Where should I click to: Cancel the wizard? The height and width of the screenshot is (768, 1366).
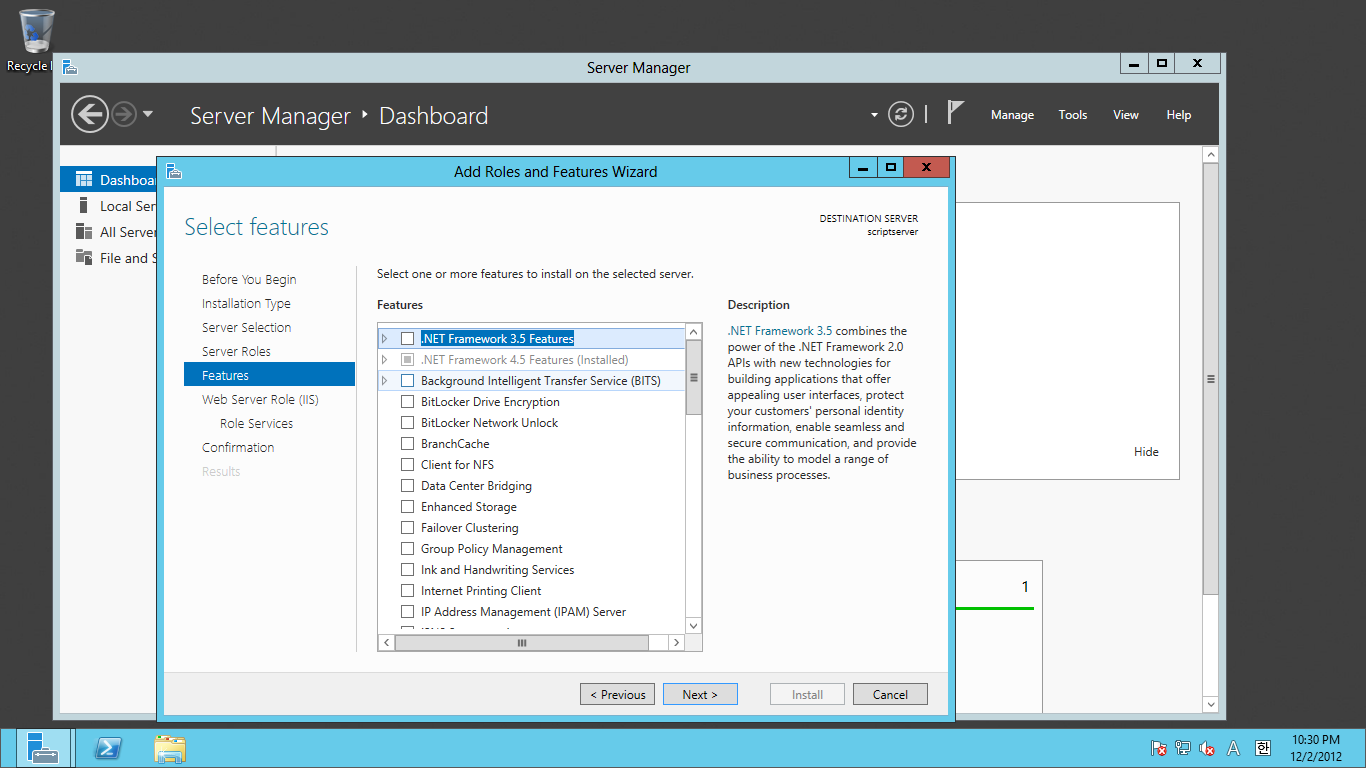pyautogui.click(x=890, y=694)
